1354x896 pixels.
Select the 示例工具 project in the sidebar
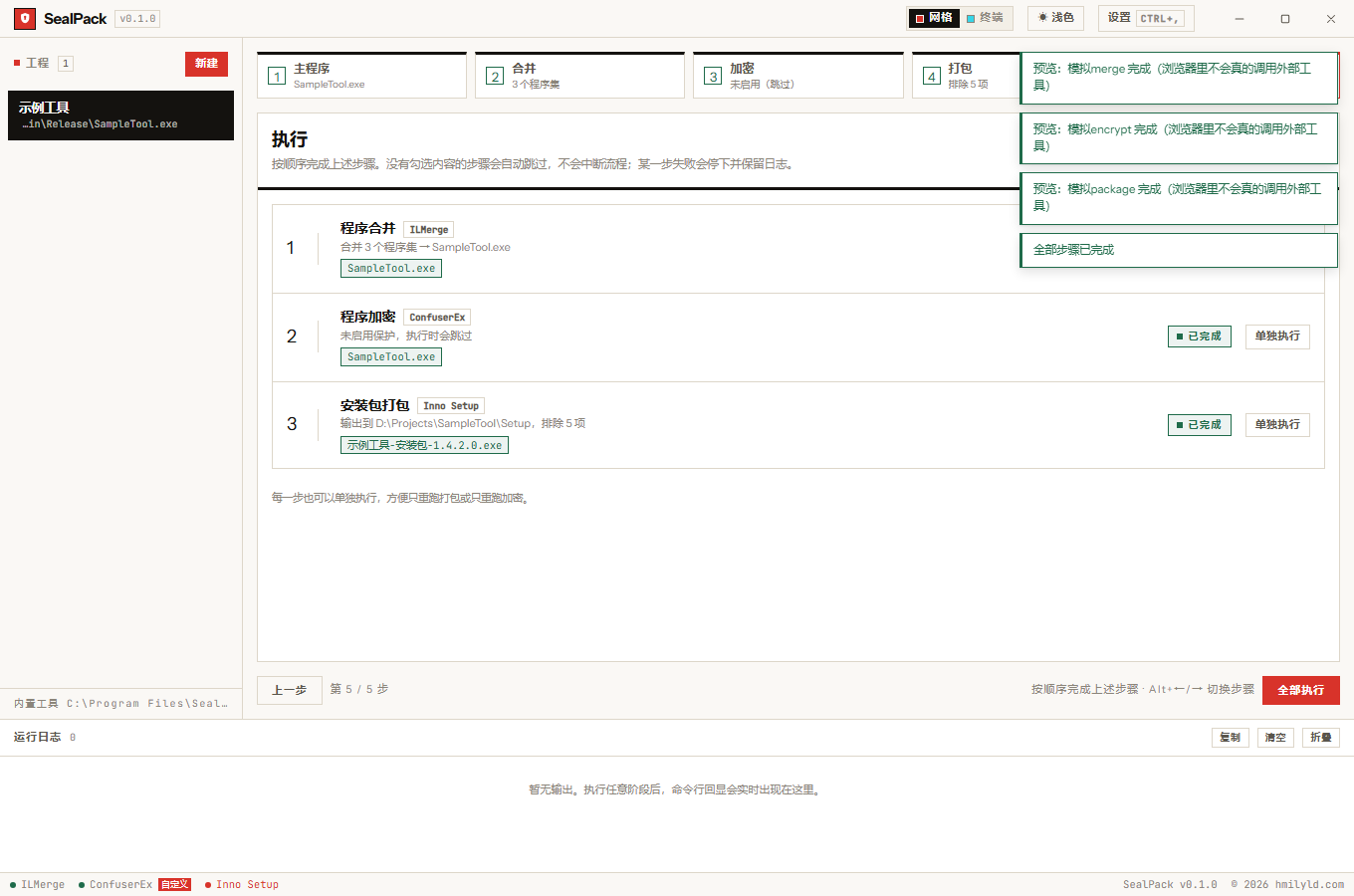point(120,115)
